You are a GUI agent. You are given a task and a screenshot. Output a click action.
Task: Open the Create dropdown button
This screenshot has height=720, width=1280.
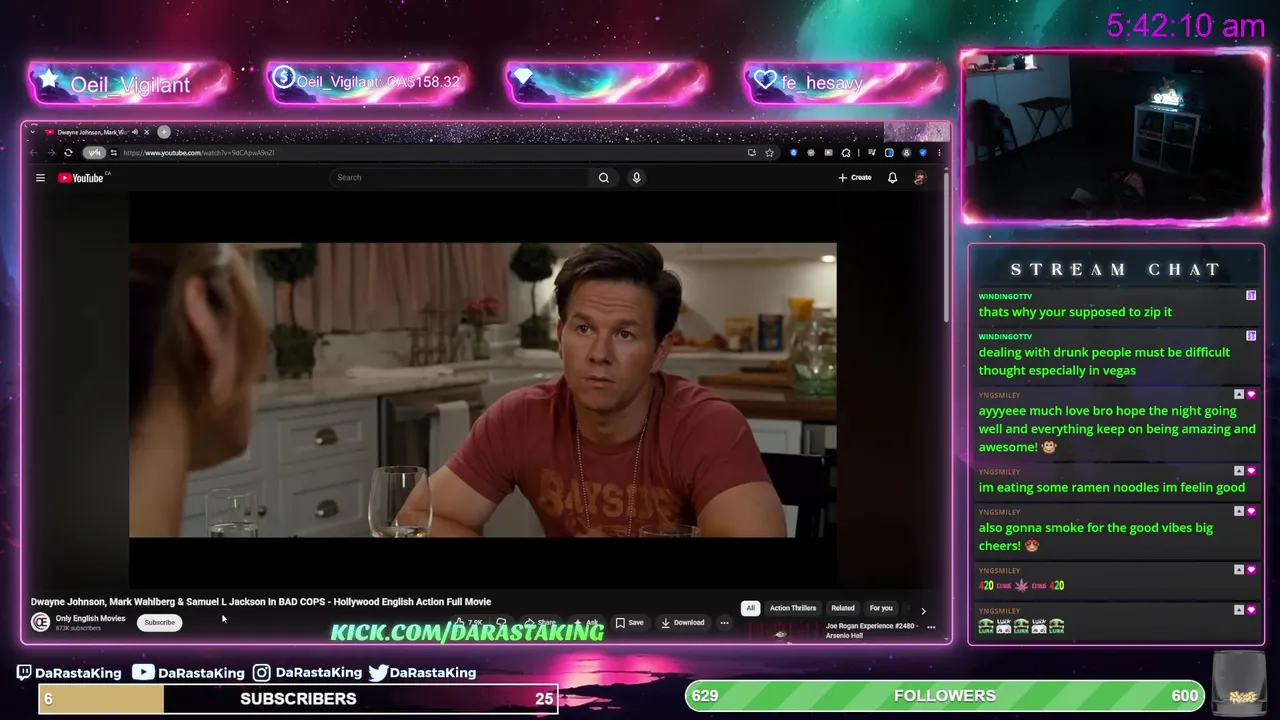(x=855, y=178)
